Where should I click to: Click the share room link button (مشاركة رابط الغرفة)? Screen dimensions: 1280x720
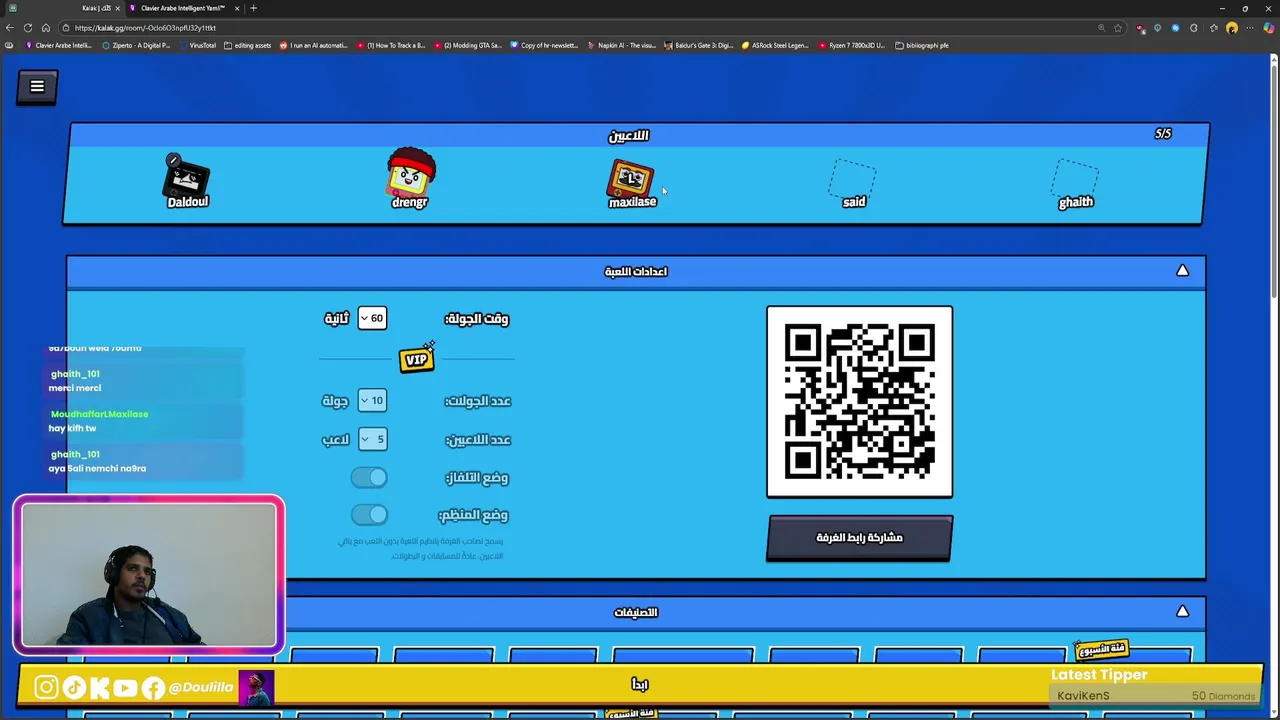[x=859, y=538]
